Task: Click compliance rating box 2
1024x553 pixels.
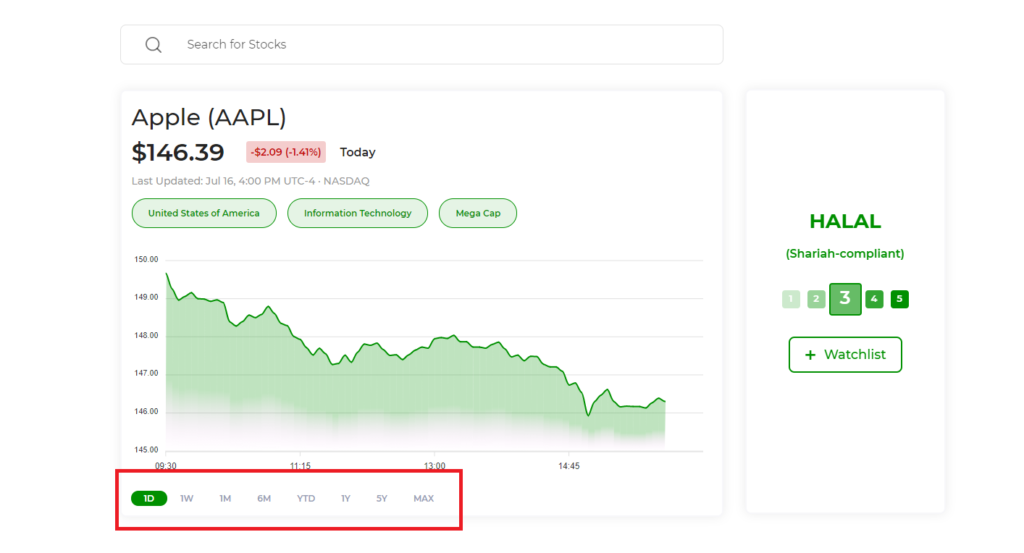Action: pyautogui.click(x=816, y=299)
